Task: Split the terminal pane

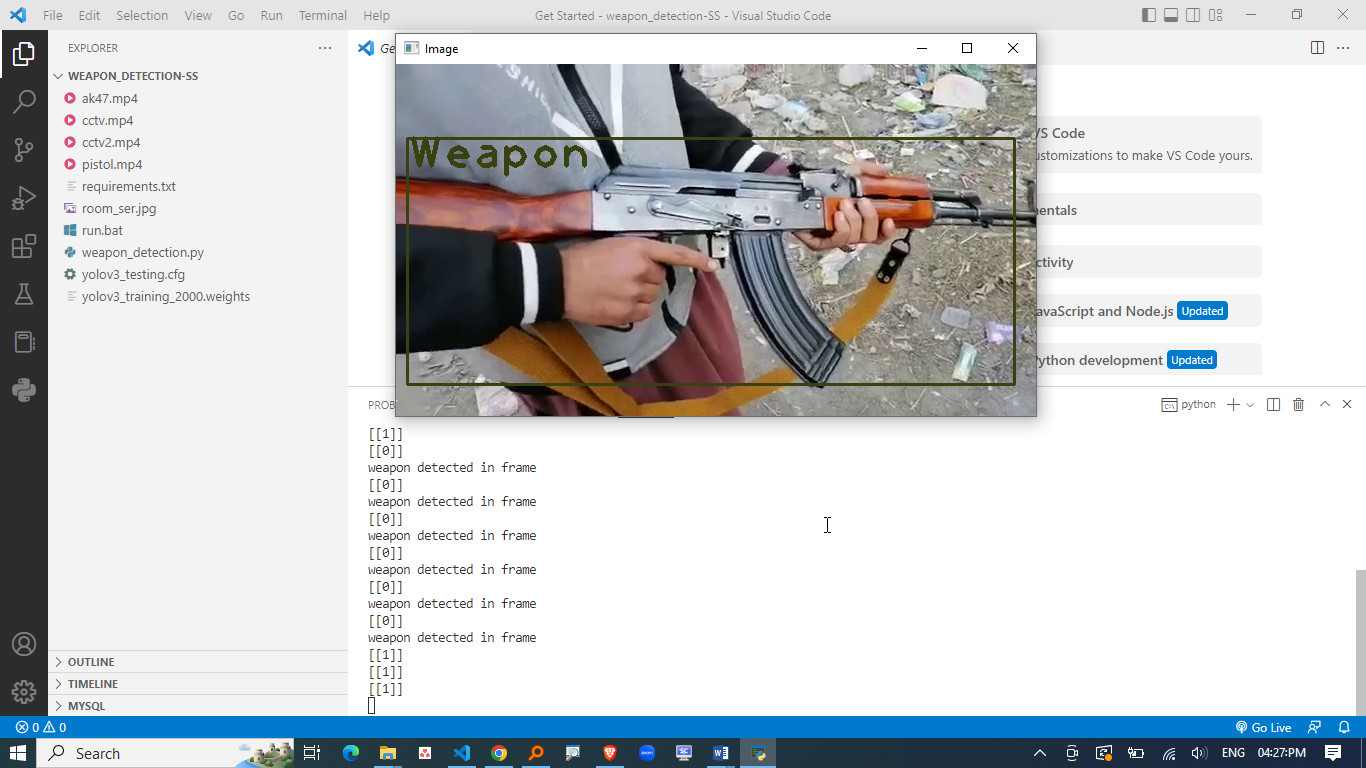Action: [x=1273, y=405]
